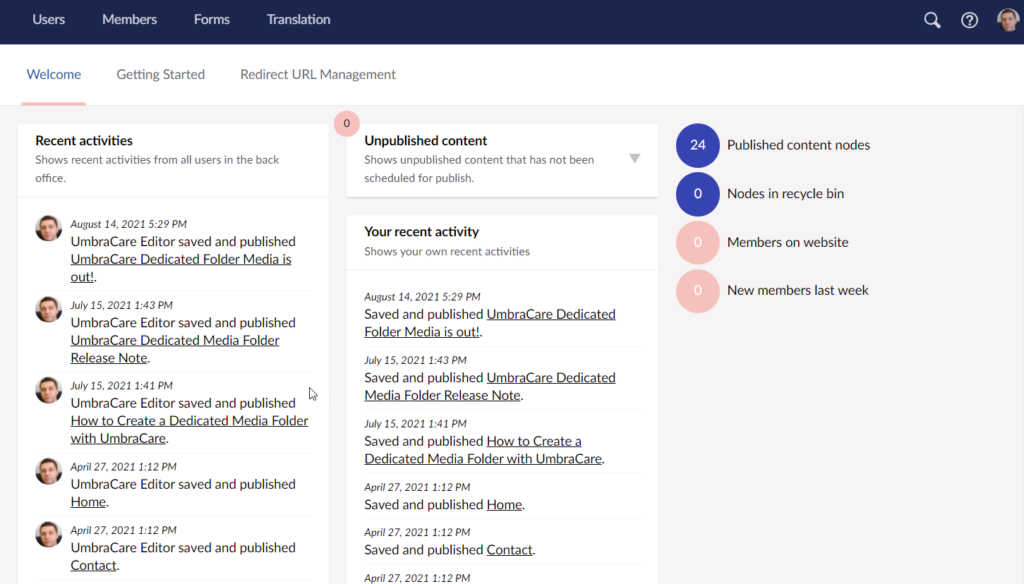
Task: Open the help panel
Action: [x=968, y=20]
